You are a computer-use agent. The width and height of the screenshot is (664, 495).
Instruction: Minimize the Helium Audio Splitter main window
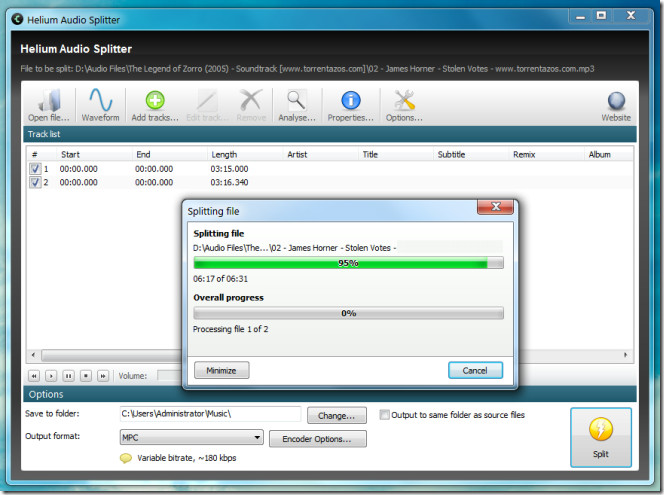click(x=581, y=17)
